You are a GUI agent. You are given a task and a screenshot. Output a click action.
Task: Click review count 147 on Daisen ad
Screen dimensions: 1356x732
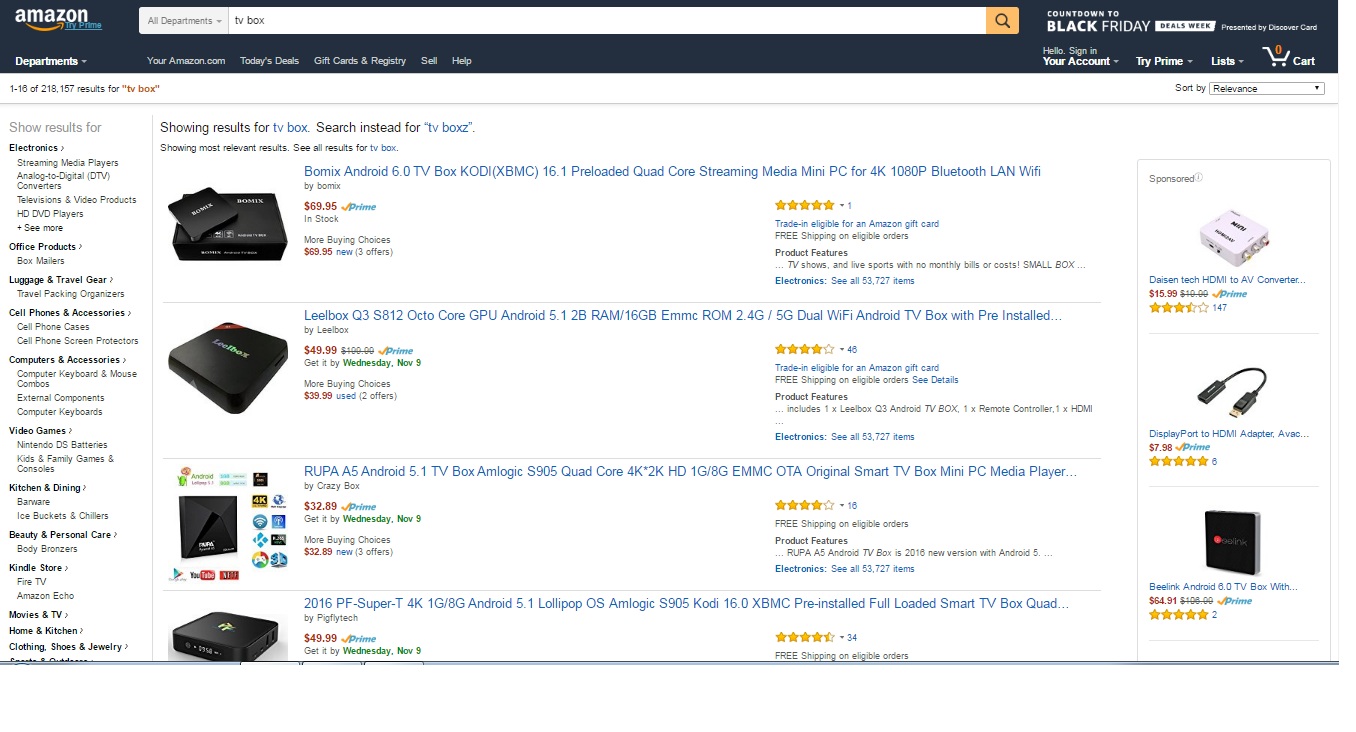pyautogui.click(x=1220, y=308)
